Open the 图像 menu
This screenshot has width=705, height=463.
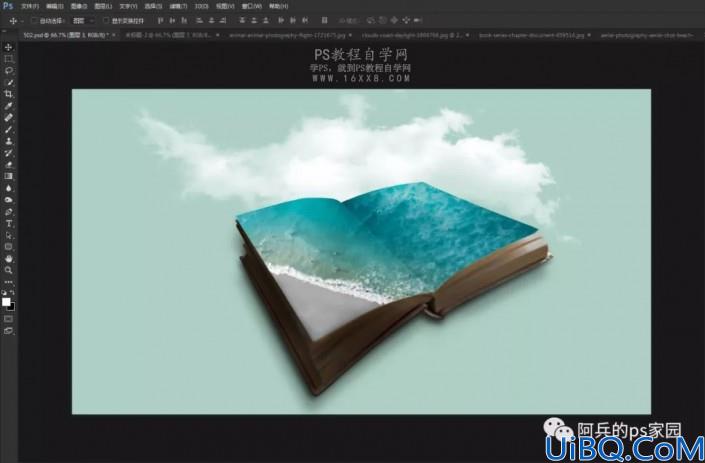point(79,6)
